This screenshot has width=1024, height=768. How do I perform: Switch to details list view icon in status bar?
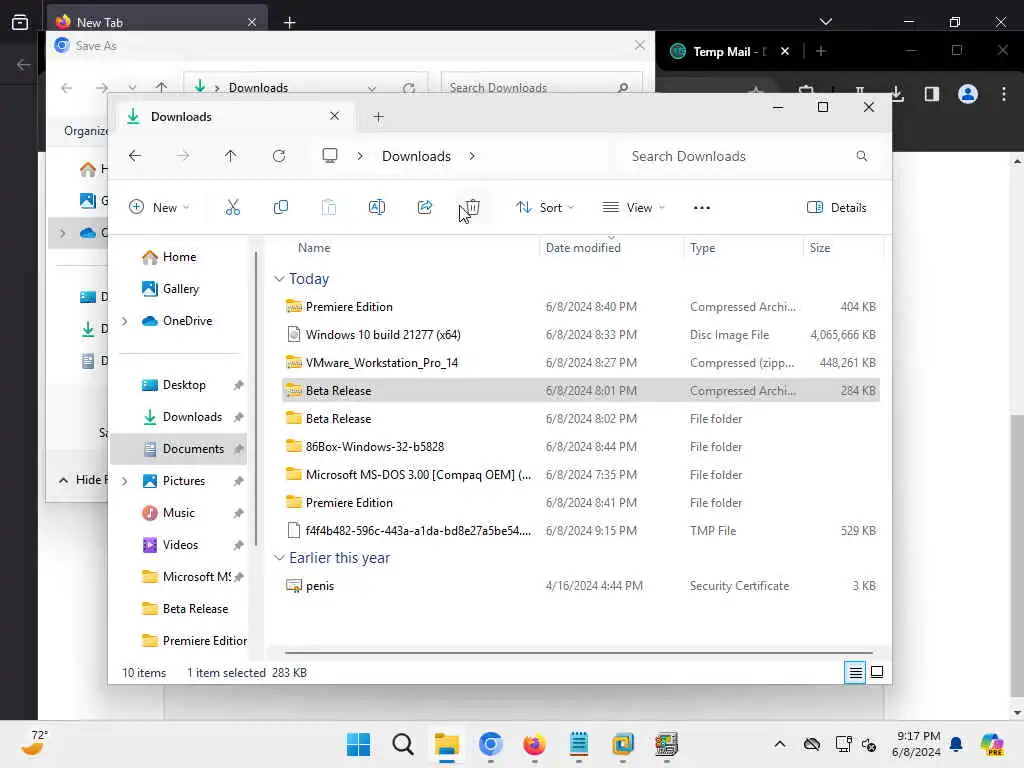855,672
